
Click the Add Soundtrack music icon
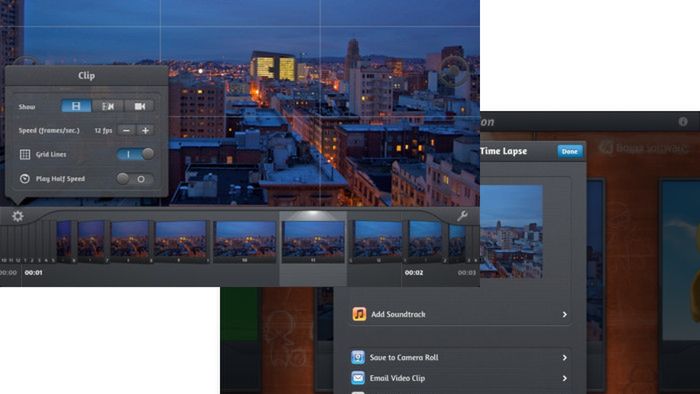click(x=359, y=314)
